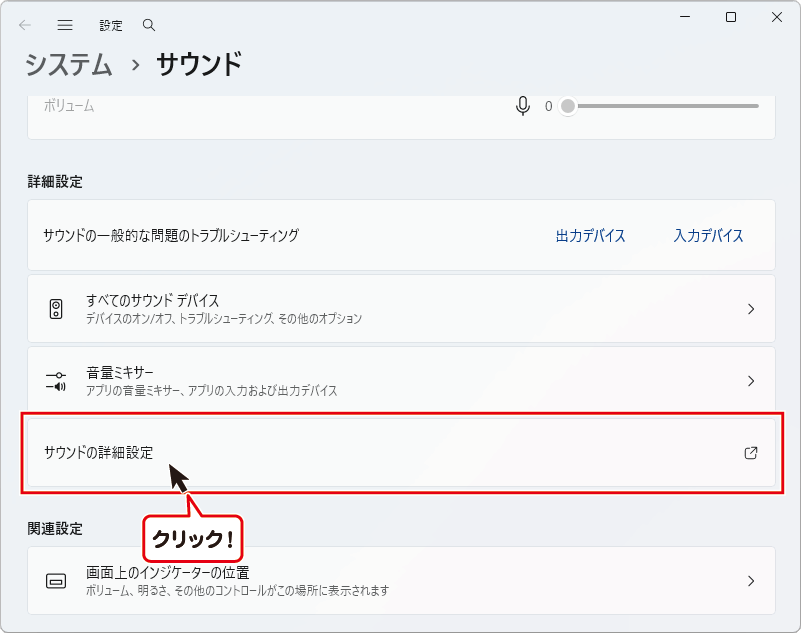The width and height of the screenshot is (802, 634).
Task: Click the サウンド breadcrumb title
Action: point(199,65)
